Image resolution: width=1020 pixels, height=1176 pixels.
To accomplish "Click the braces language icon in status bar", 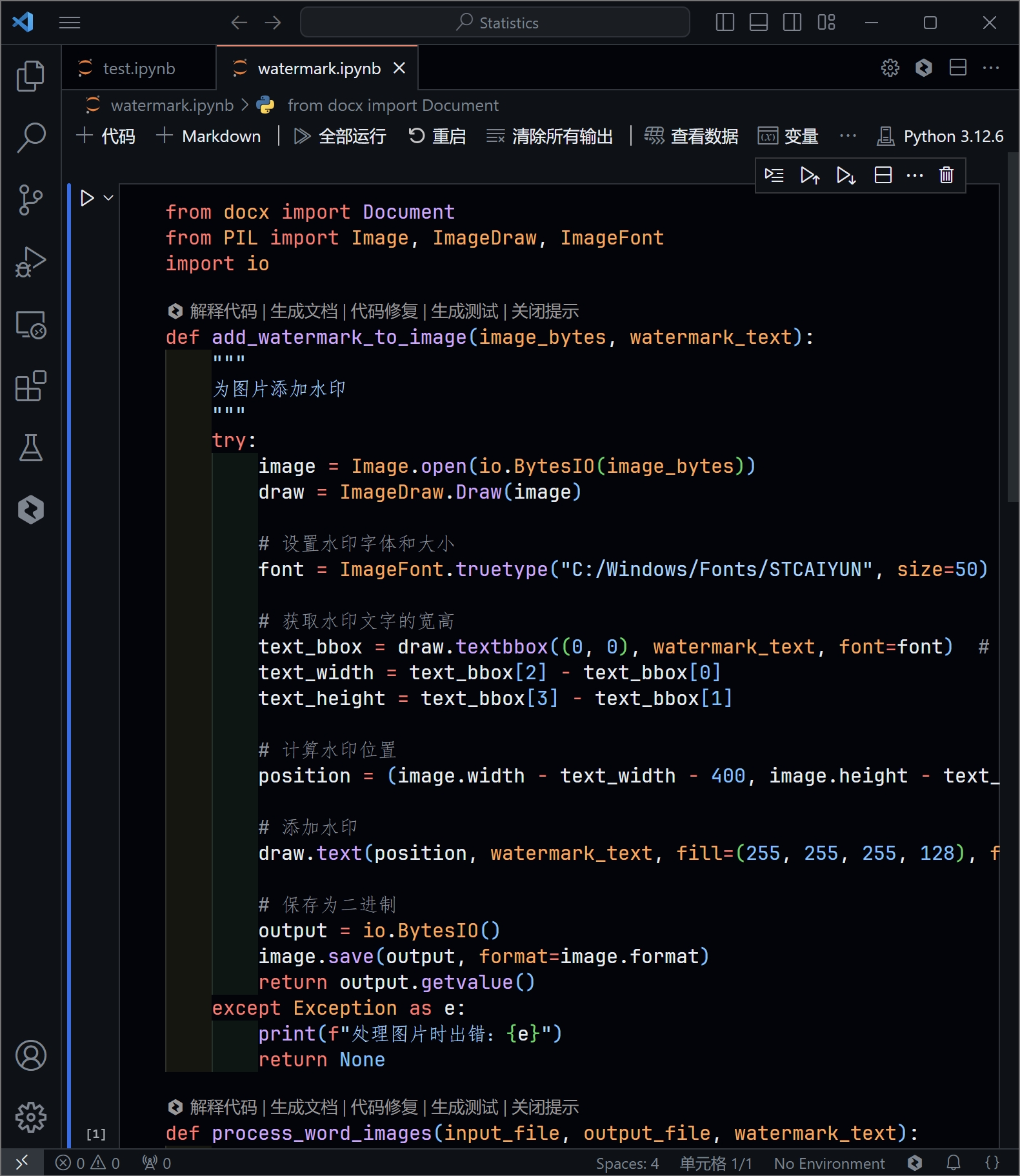I will tap(992, 1162).
